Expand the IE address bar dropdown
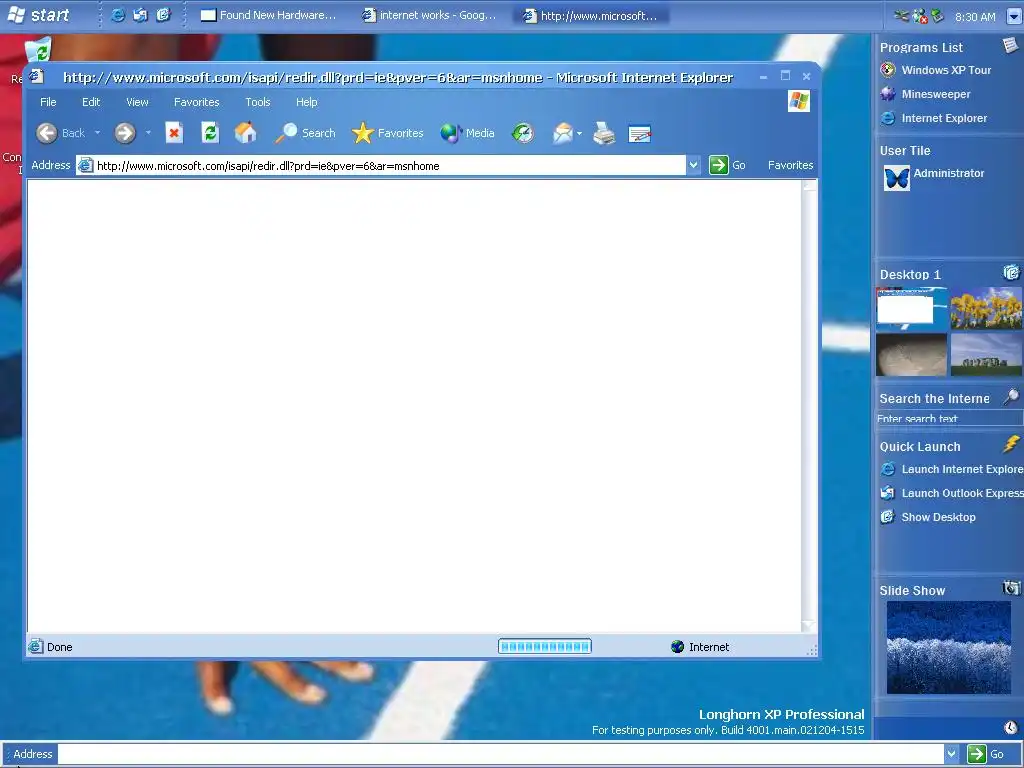This screenshot has height=768, width=1024. (x=694, y=165)
